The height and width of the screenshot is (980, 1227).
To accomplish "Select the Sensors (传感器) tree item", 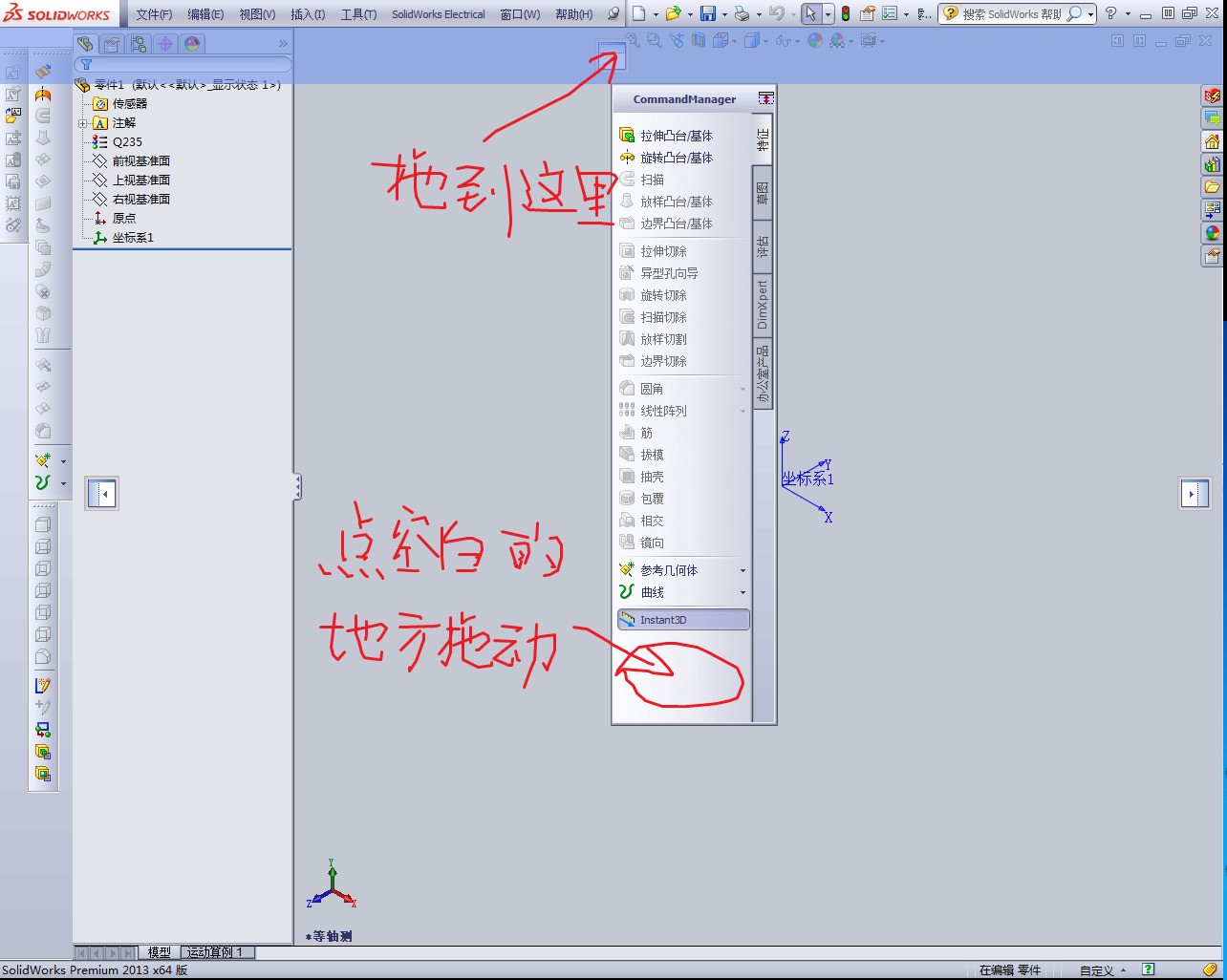I will tap(119, 103).
